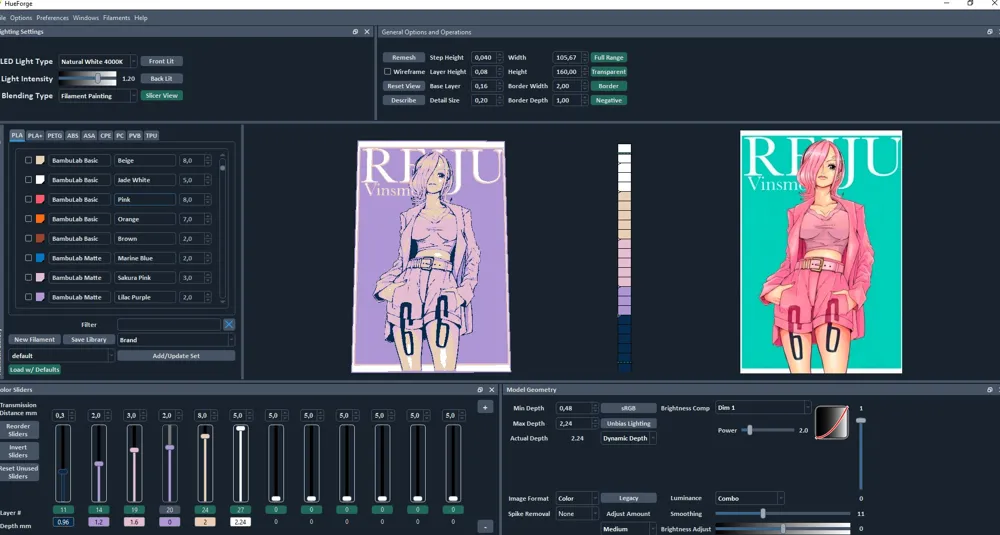The image size is (1000, 535).
Task: Click the Jade White filament color swatch
Action: tap(40, 180)
